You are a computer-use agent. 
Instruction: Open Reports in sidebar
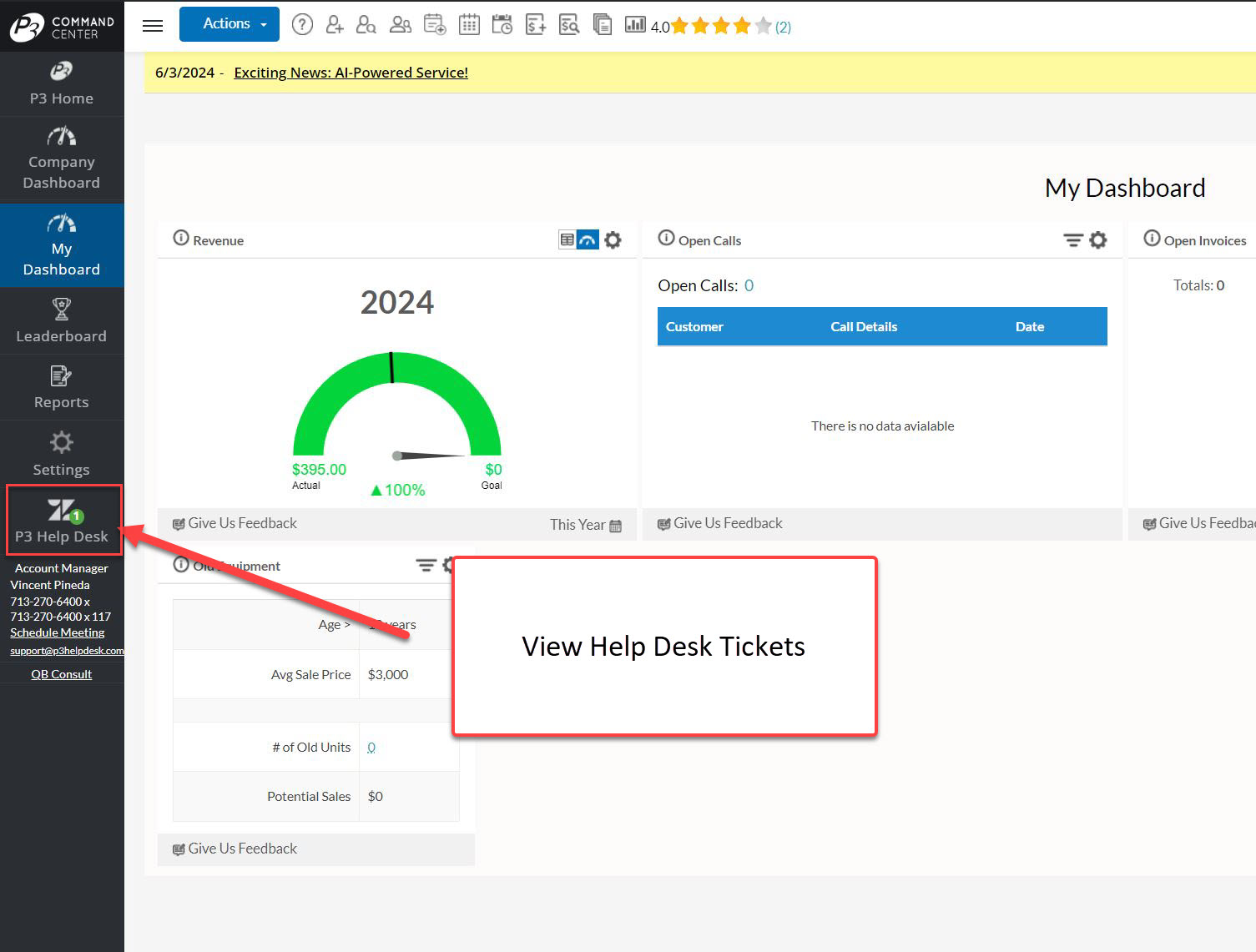click(62, 388)
